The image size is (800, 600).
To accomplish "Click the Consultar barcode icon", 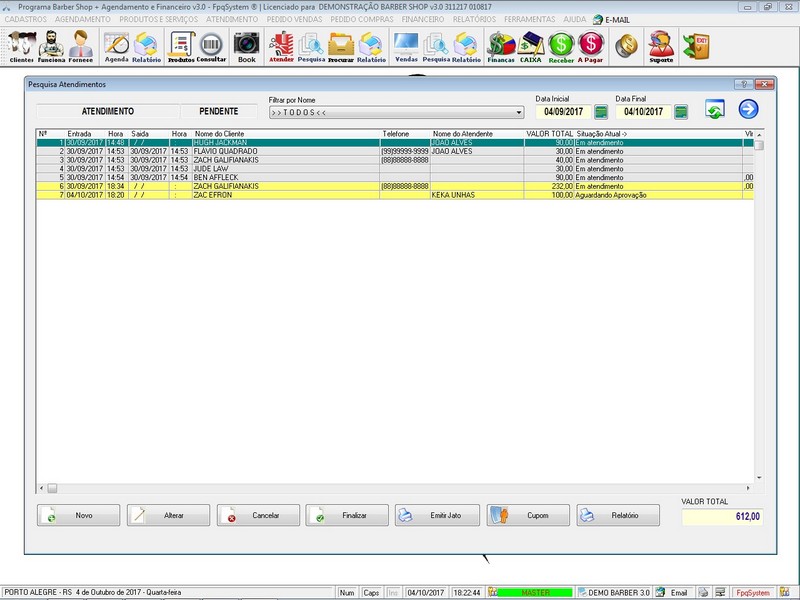I will [211, 46].
